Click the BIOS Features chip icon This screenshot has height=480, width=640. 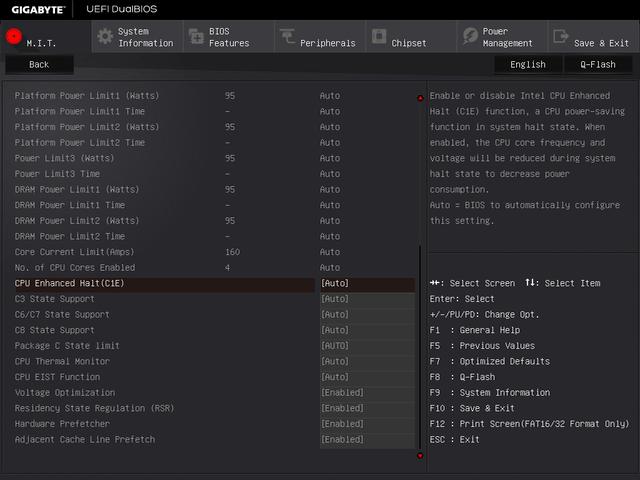(x=195, y=37)
